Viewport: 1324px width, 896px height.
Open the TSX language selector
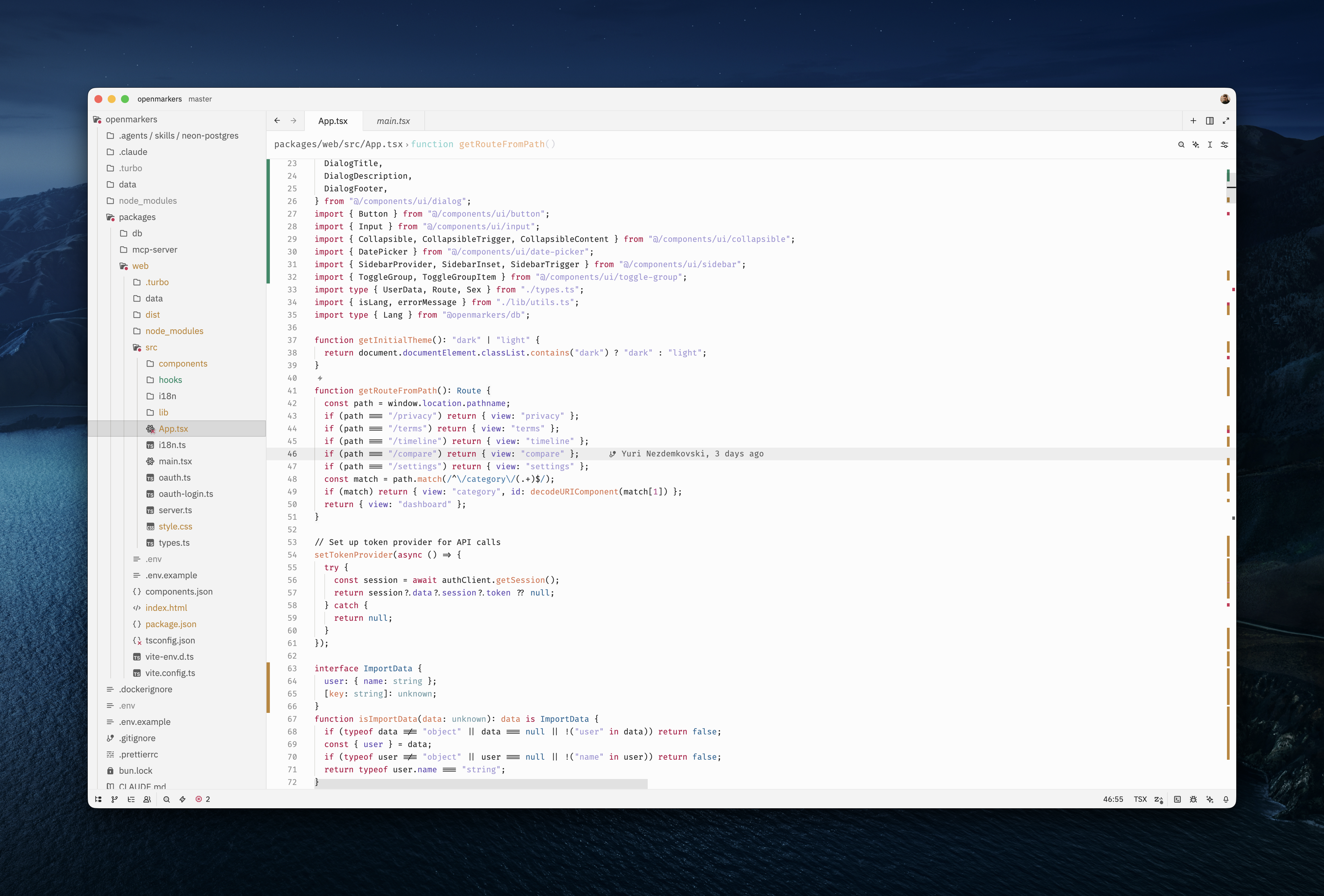(1140, 799)
